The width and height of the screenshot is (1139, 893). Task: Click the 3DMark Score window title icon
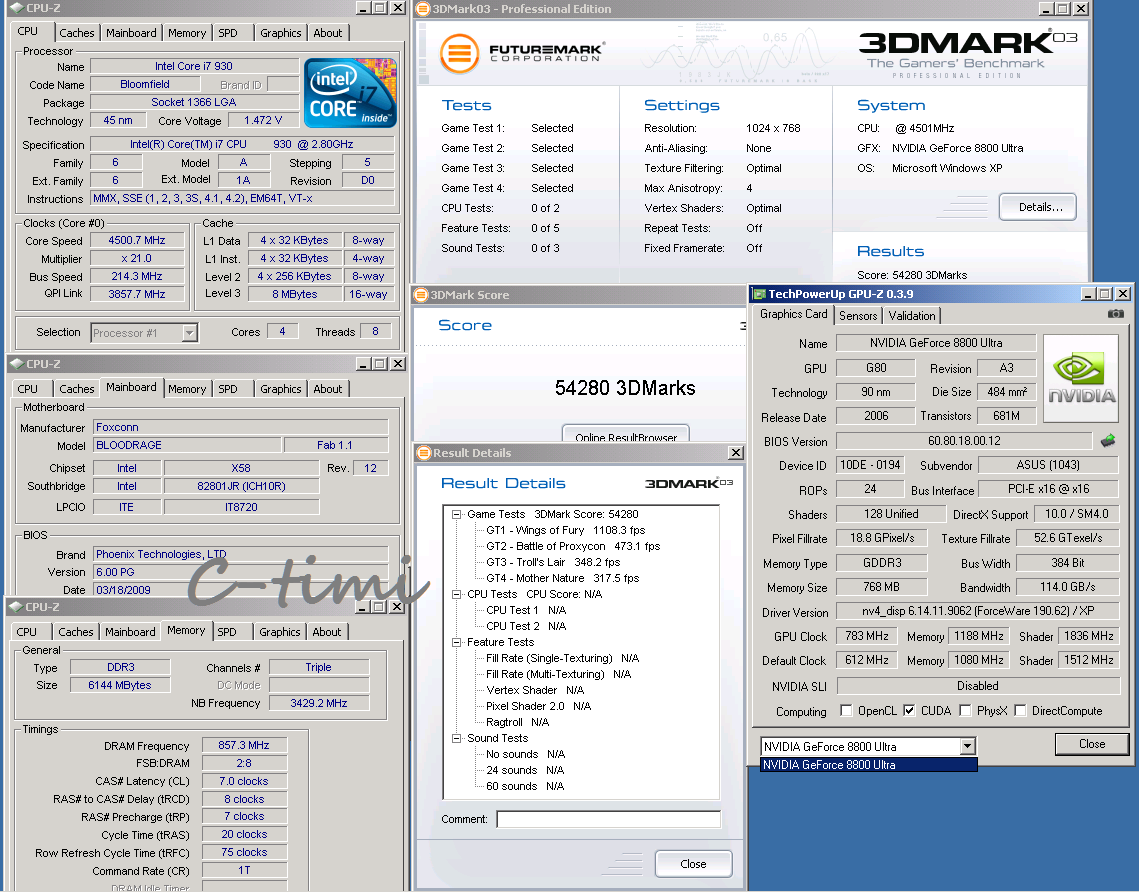point(421,294)
